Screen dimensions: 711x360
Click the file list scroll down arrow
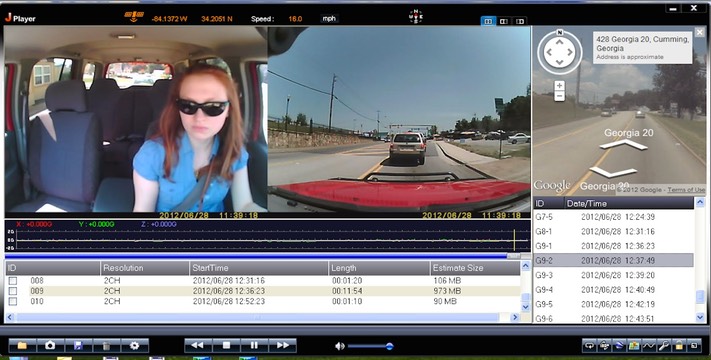click(x=526, y=307)
